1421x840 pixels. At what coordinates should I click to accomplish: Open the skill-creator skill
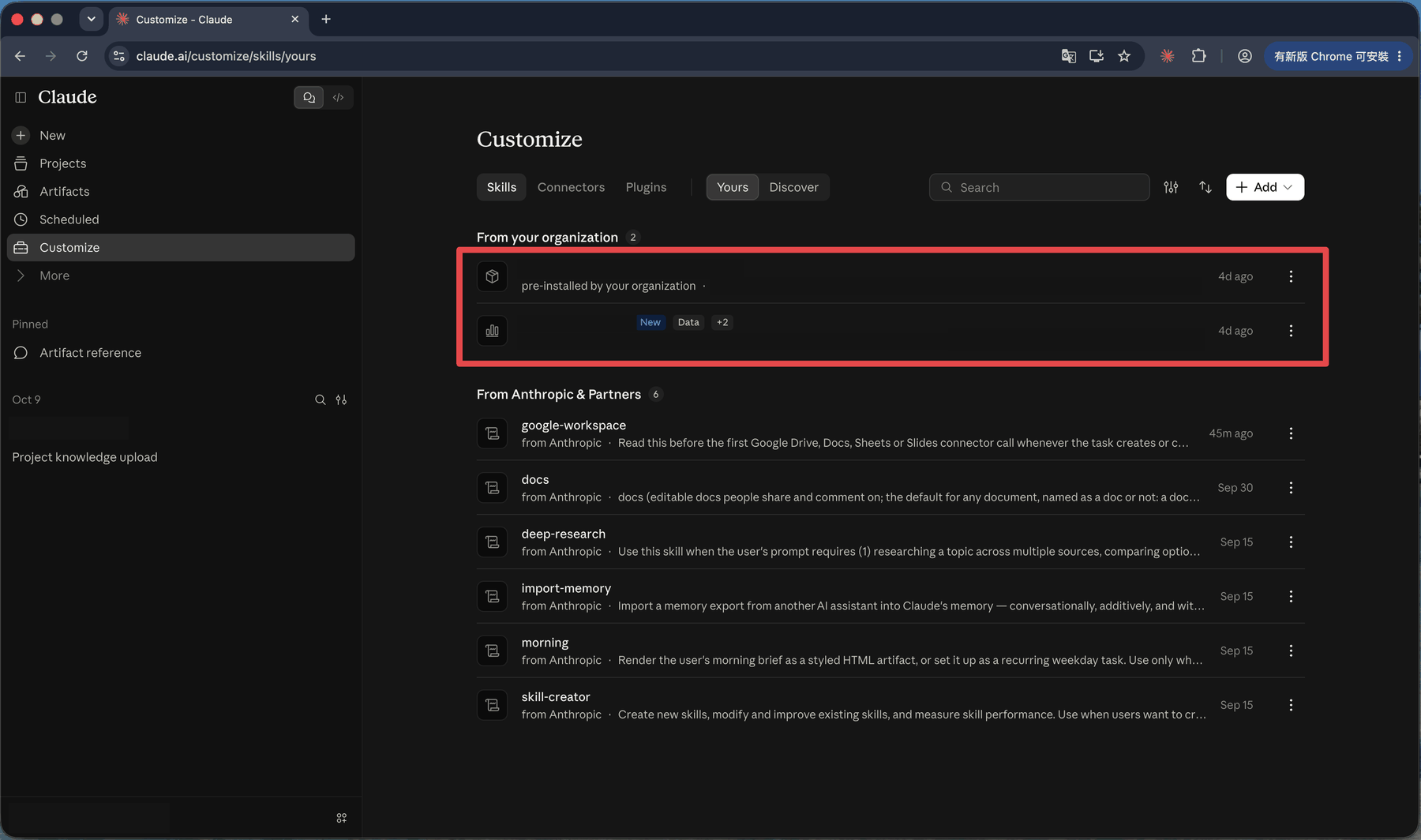tap(890, 705)
